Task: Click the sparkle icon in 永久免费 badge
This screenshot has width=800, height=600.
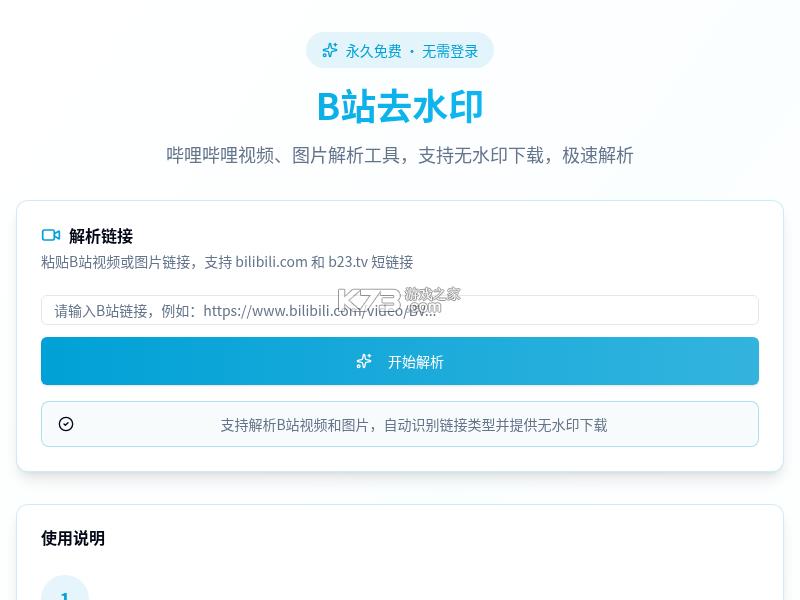Action: (330, 51)
